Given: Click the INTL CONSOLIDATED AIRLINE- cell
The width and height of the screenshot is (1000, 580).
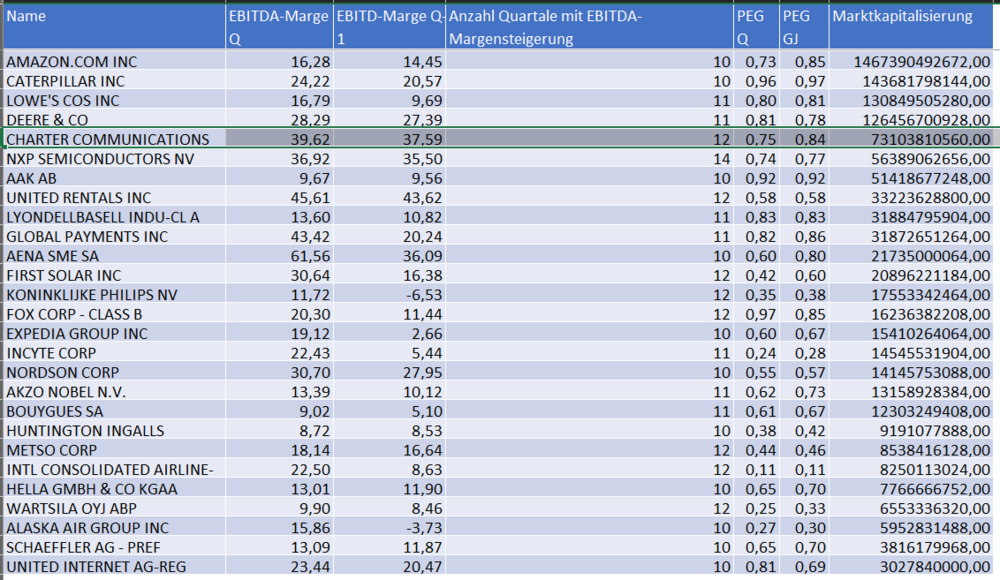Looking at the screenshot, I should click(114, 470).
